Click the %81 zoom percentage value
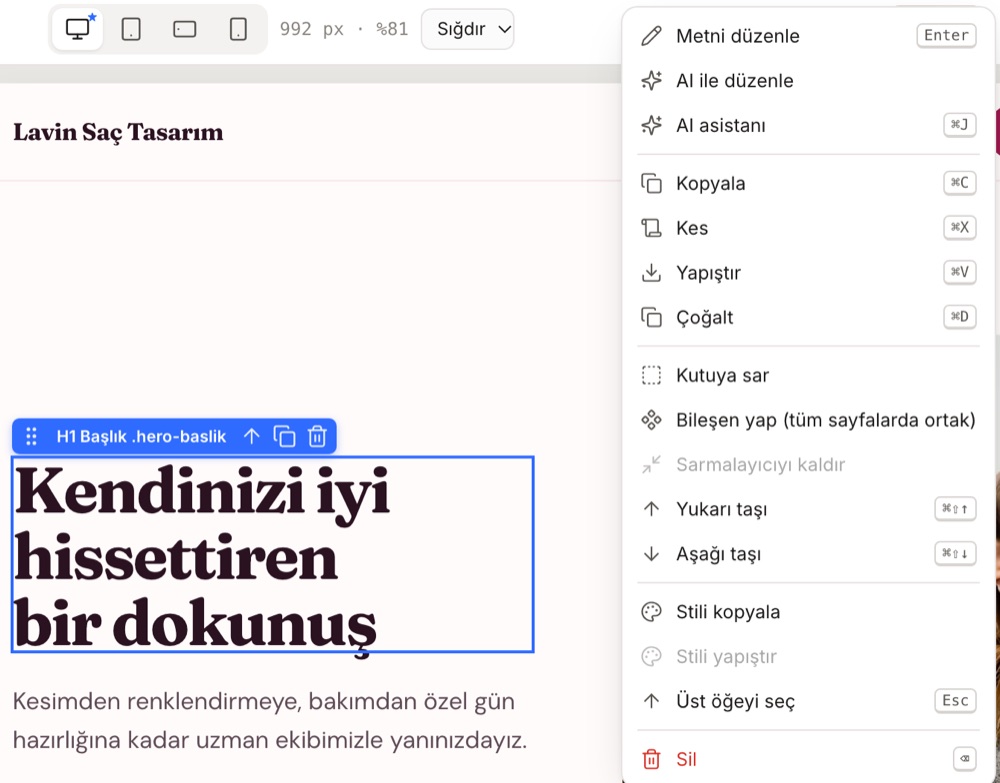The width and height of the screenshot is (1000, 783). pos(392,29)
